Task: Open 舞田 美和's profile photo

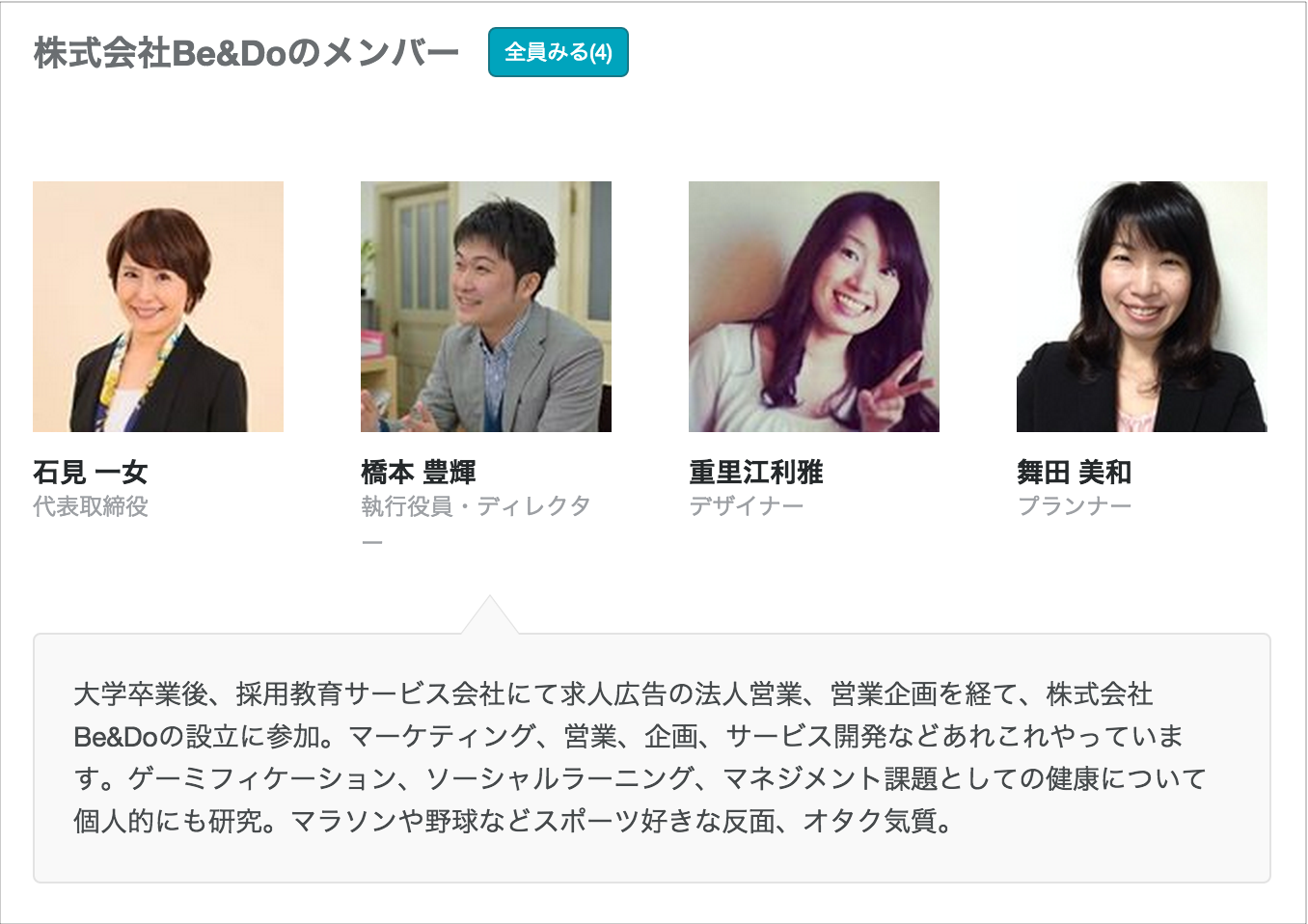Action: click(1142, 307)
